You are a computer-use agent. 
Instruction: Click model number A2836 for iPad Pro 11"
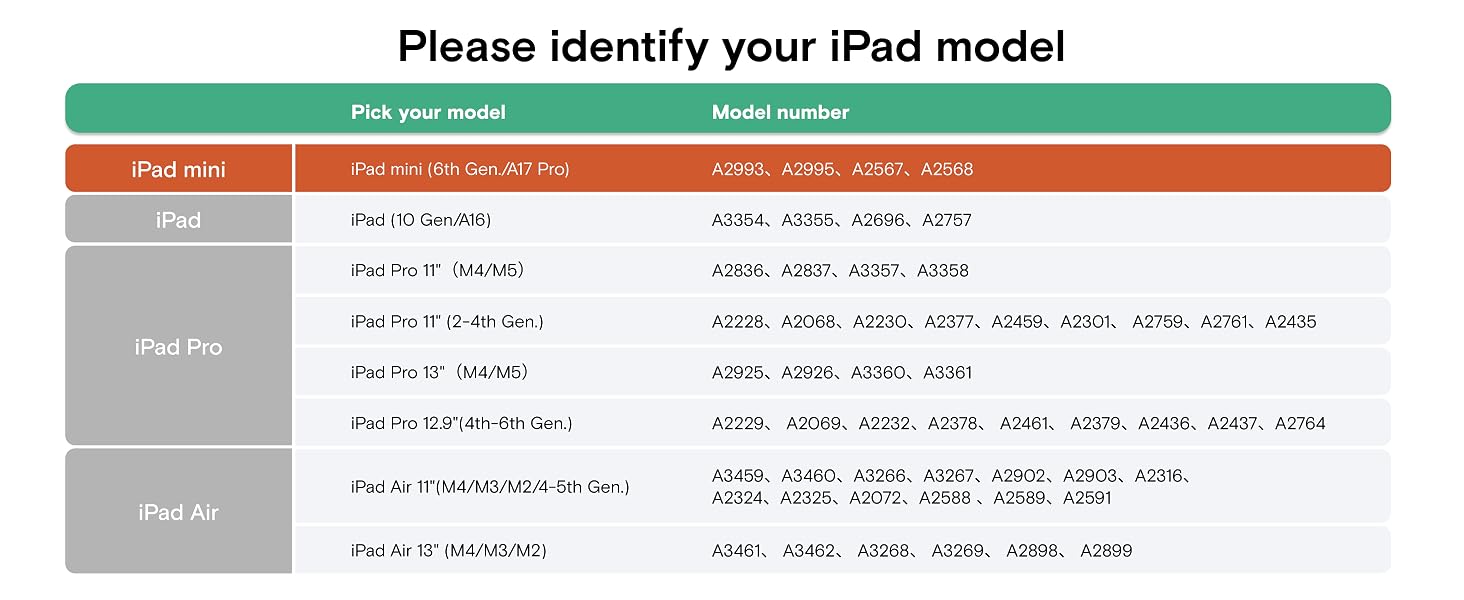click(736, 271)
